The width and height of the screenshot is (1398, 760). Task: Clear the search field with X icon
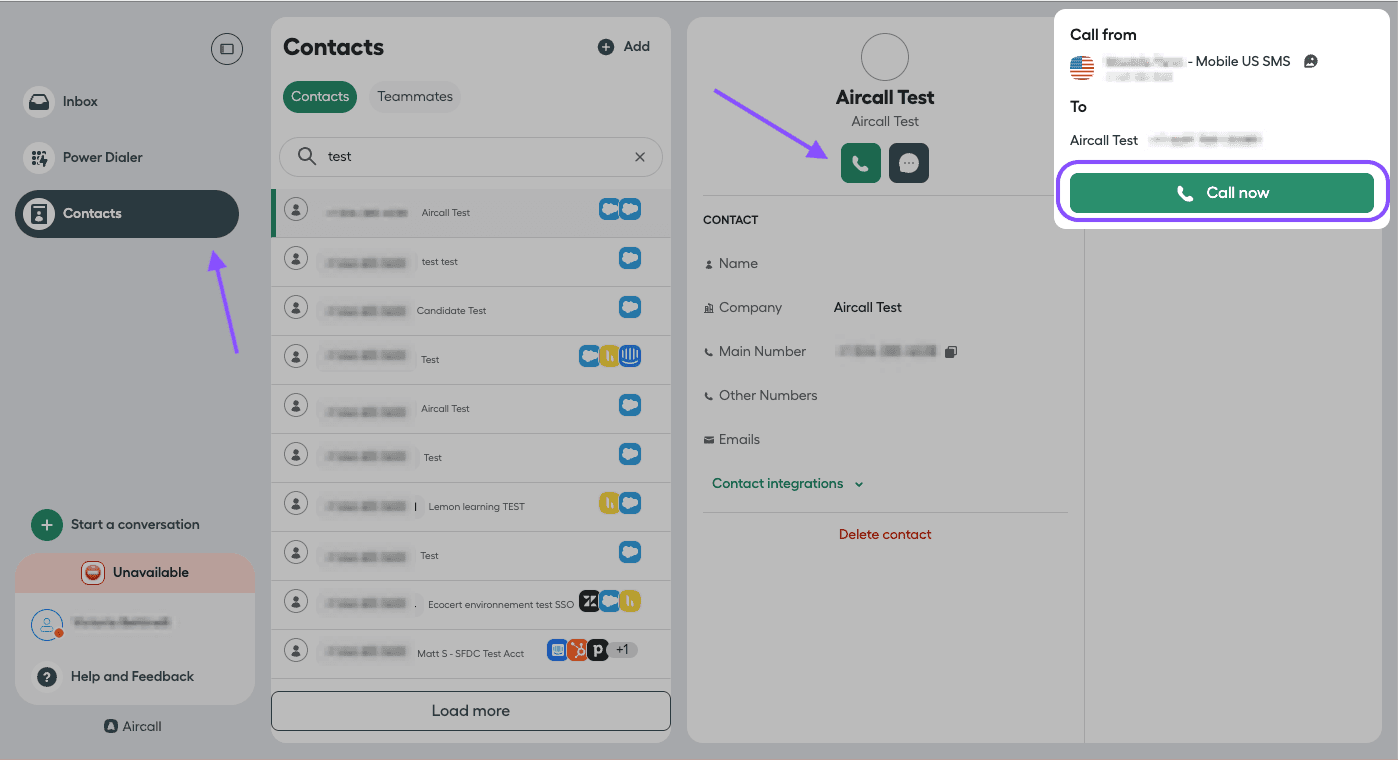coord(640,157)
